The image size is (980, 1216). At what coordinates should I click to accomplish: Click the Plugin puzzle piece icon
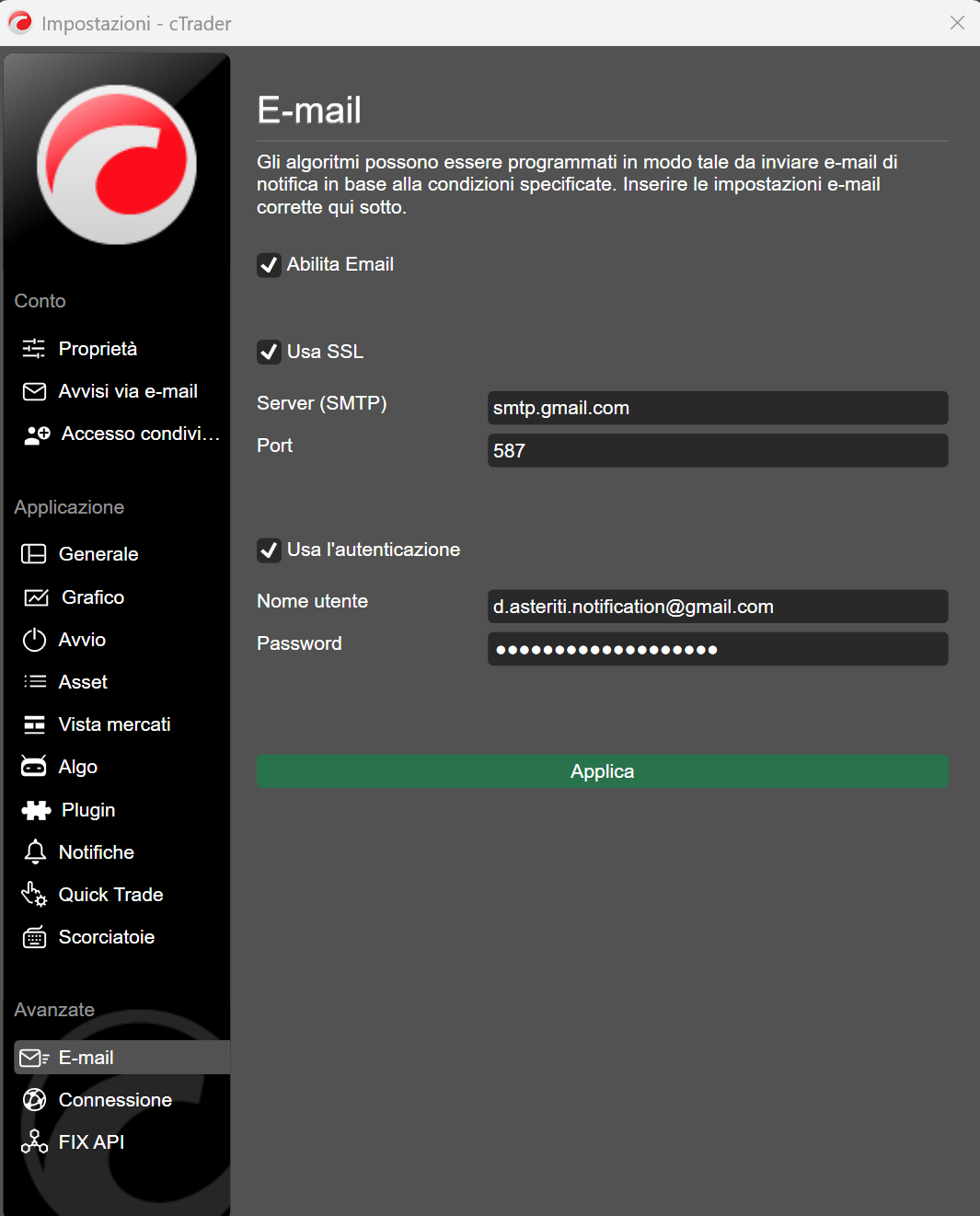click(36, 810)
